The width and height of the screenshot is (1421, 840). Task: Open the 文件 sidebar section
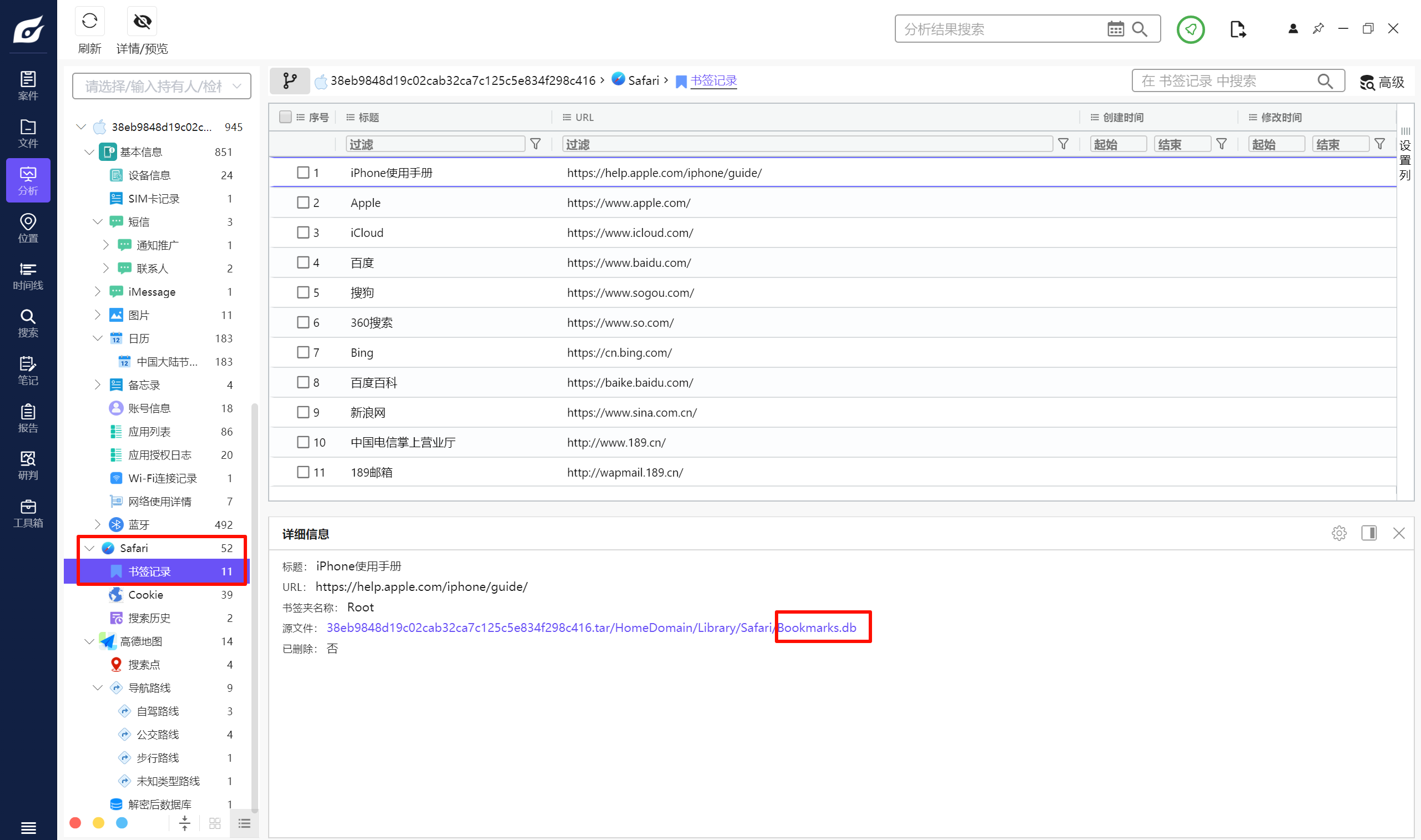coord(28,133)
